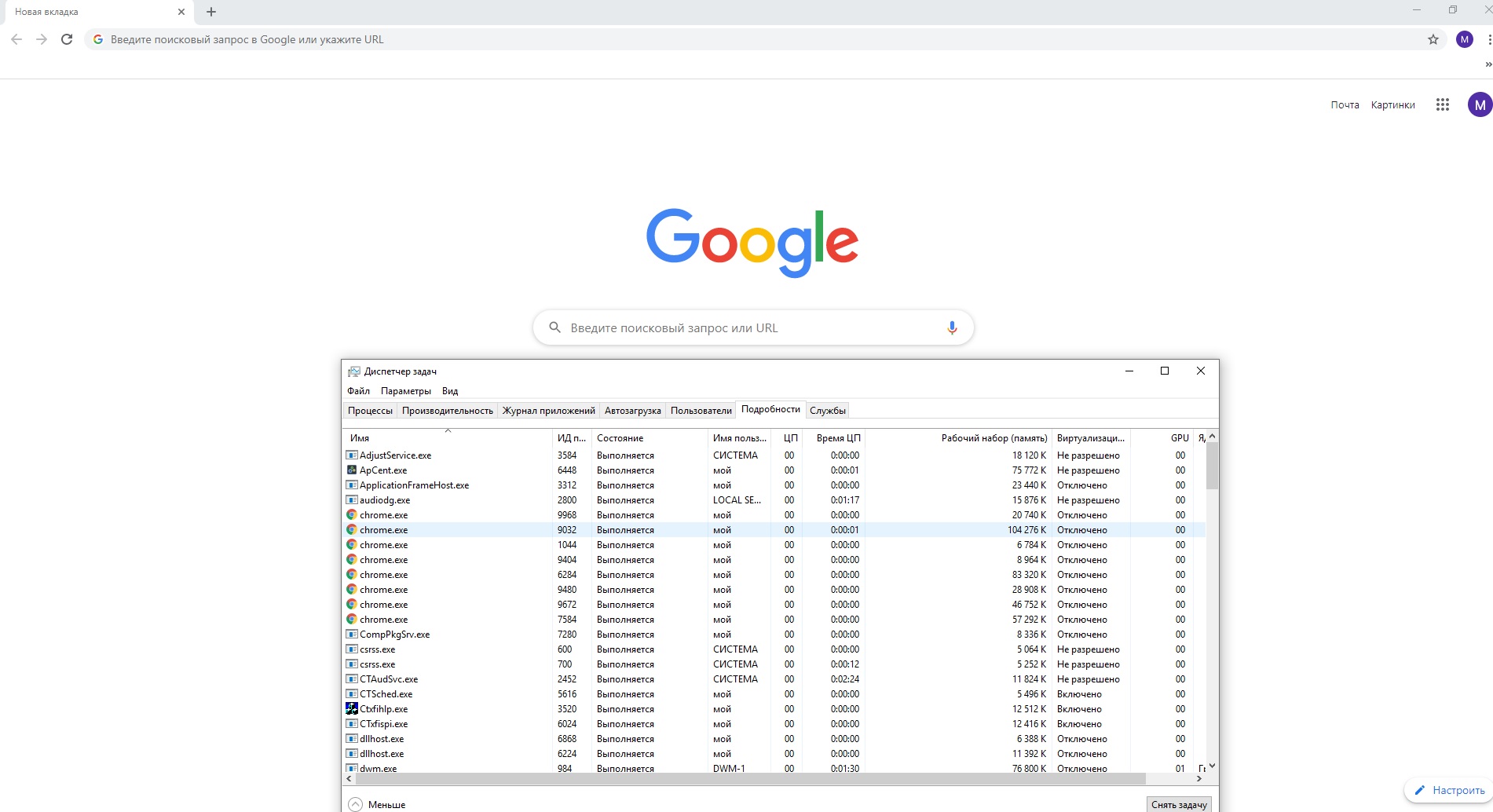Select chrome.exe with PID 7584

click(774, 620)
